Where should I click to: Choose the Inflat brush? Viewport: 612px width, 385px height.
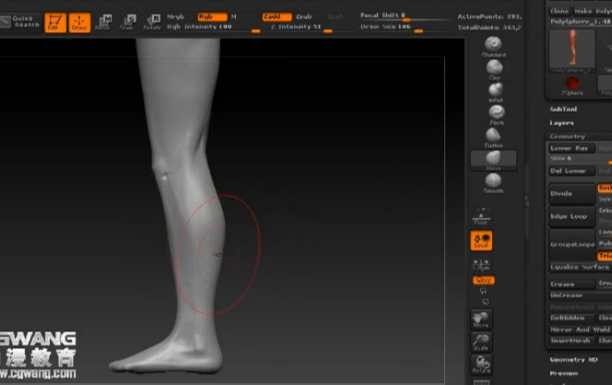pyautogui.click(x=495, y=93)
